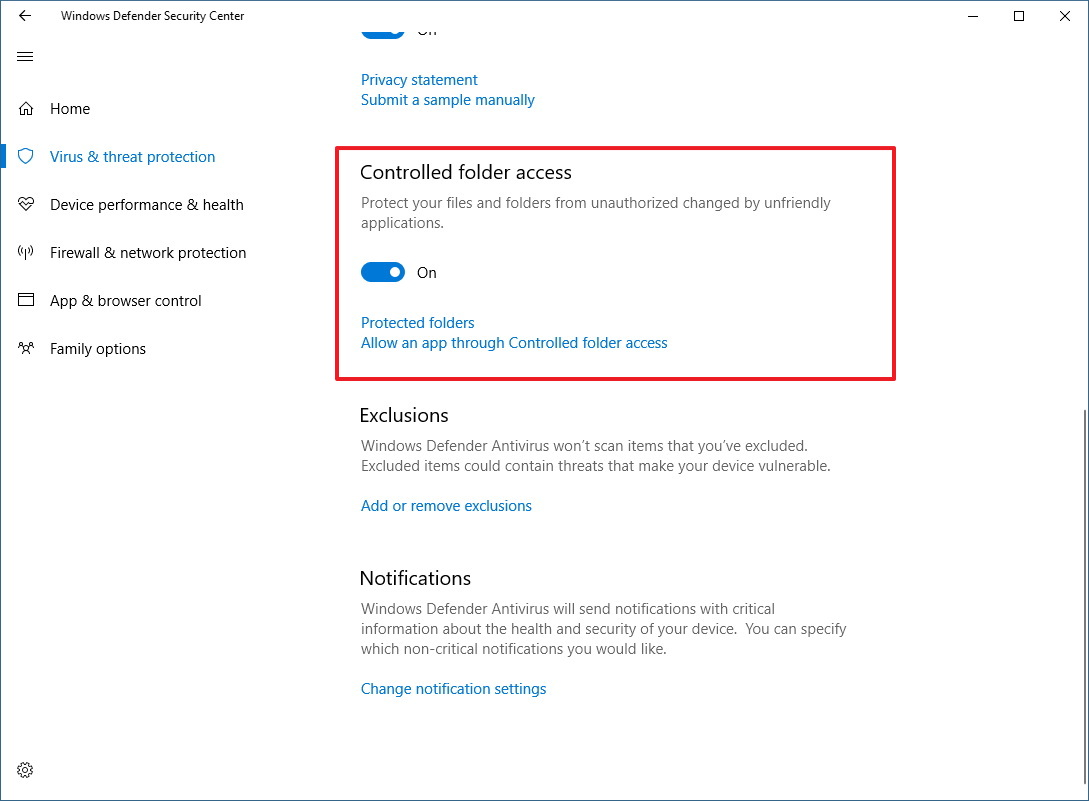Screen dimensions: 1089x801
Task: Click Change notification settings link
Action: (x=454, y=688)
